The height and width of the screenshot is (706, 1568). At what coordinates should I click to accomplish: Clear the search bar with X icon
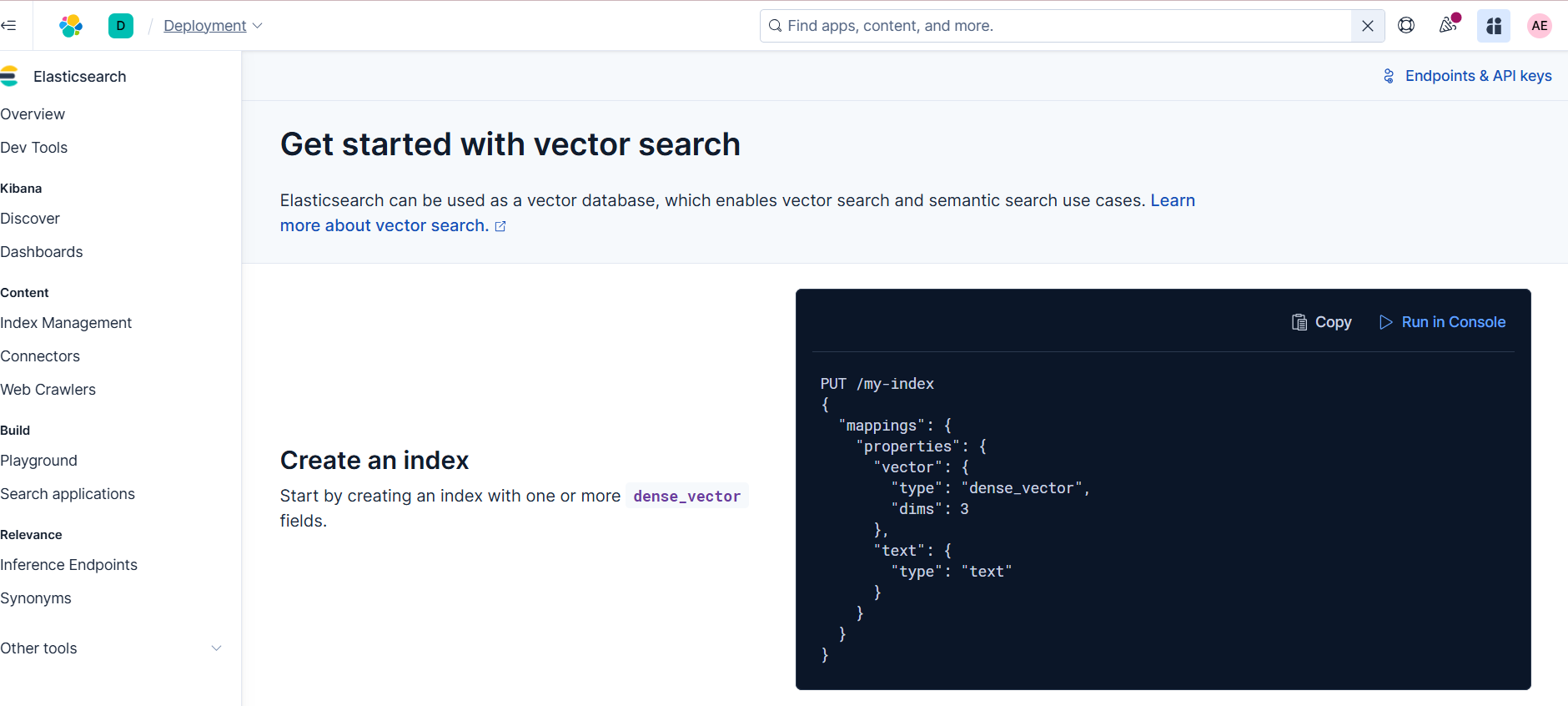coord(1368,26)
